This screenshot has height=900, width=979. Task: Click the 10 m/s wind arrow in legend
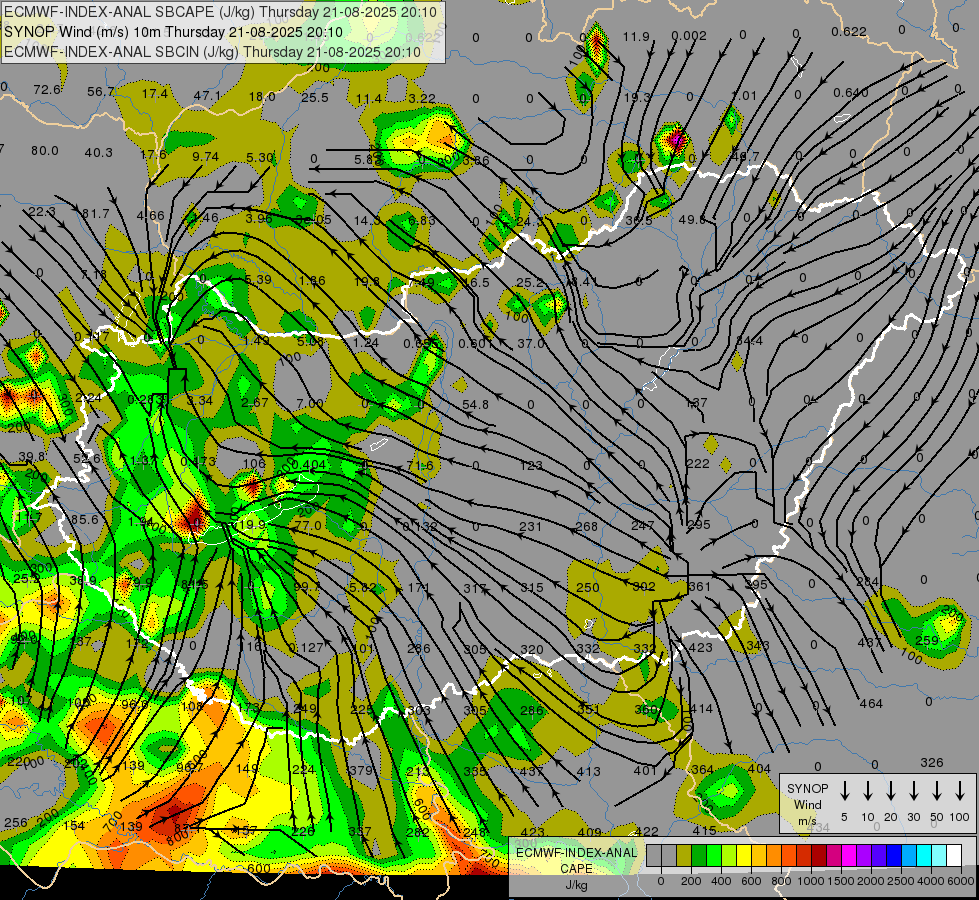tap(867, 791)
